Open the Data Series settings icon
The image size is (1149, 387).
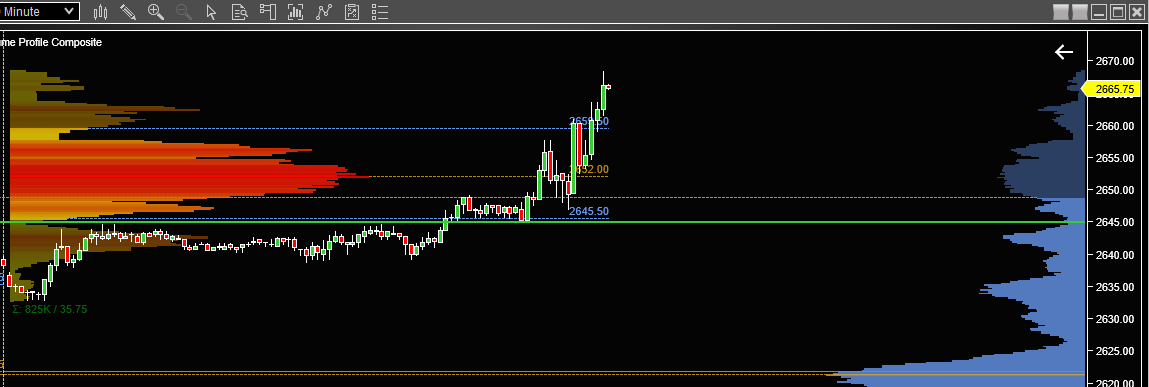(296, 12)
